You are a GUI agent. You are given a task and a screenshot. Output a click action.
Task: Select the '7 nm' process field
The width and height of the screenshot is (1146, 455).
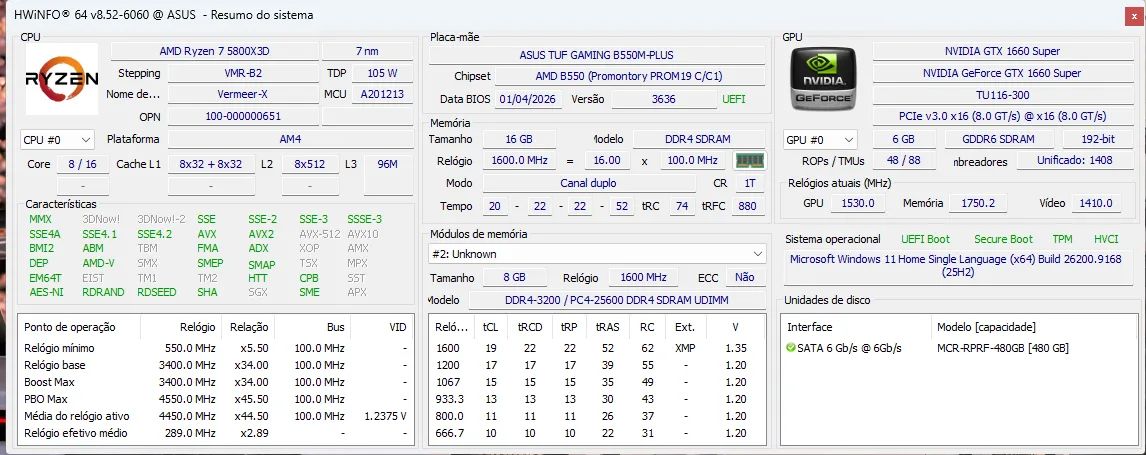[x=367, y=51]
